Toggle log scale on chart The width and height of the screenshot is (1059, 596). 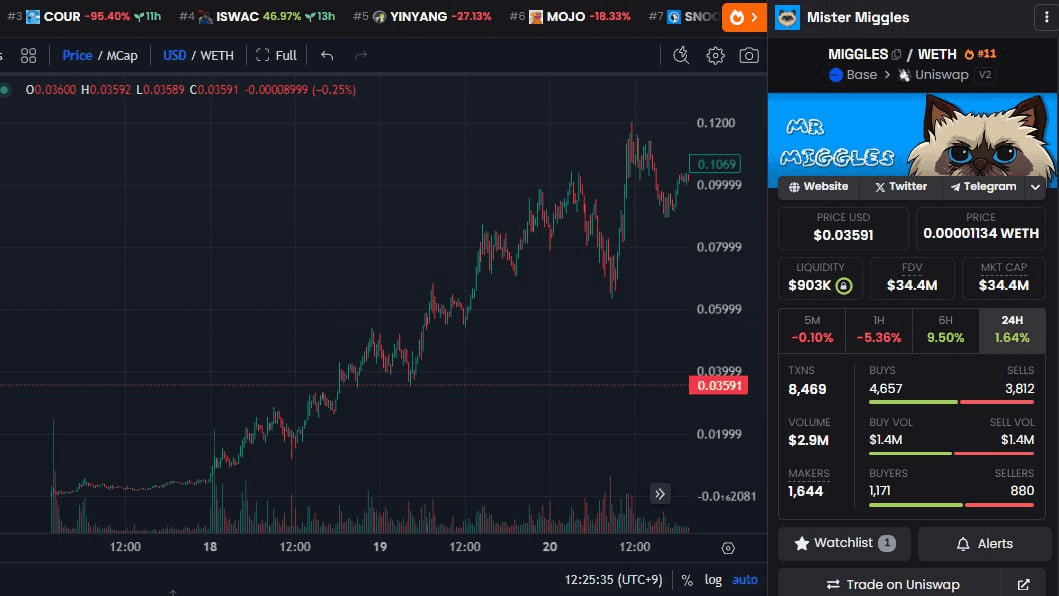(713, 580)
